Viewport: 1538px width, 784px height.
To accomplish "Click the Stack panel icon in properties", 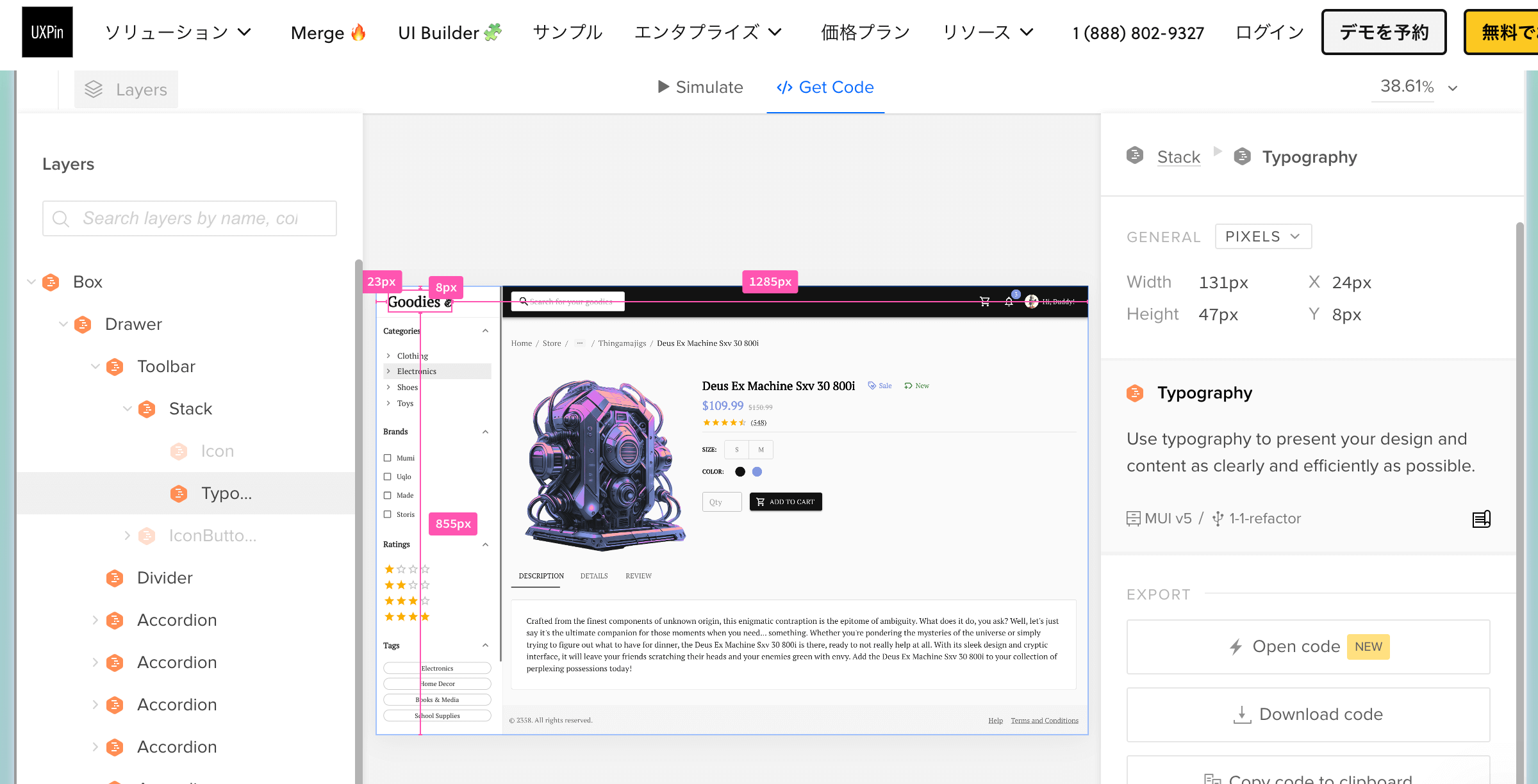I will point(1135,156).
